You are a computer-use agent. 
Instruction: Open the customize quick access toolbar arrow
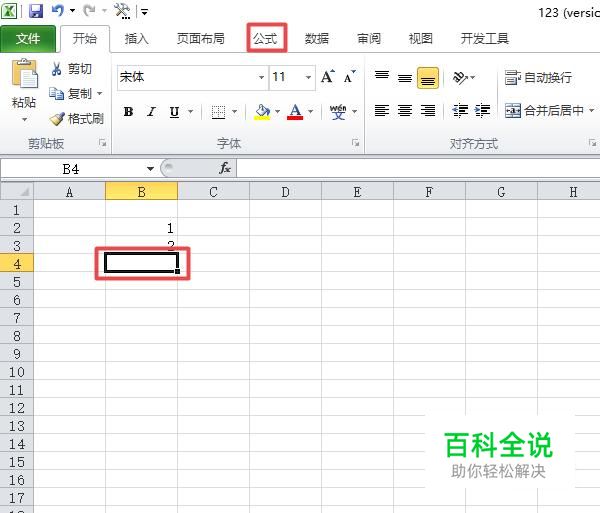click(144, 12)
